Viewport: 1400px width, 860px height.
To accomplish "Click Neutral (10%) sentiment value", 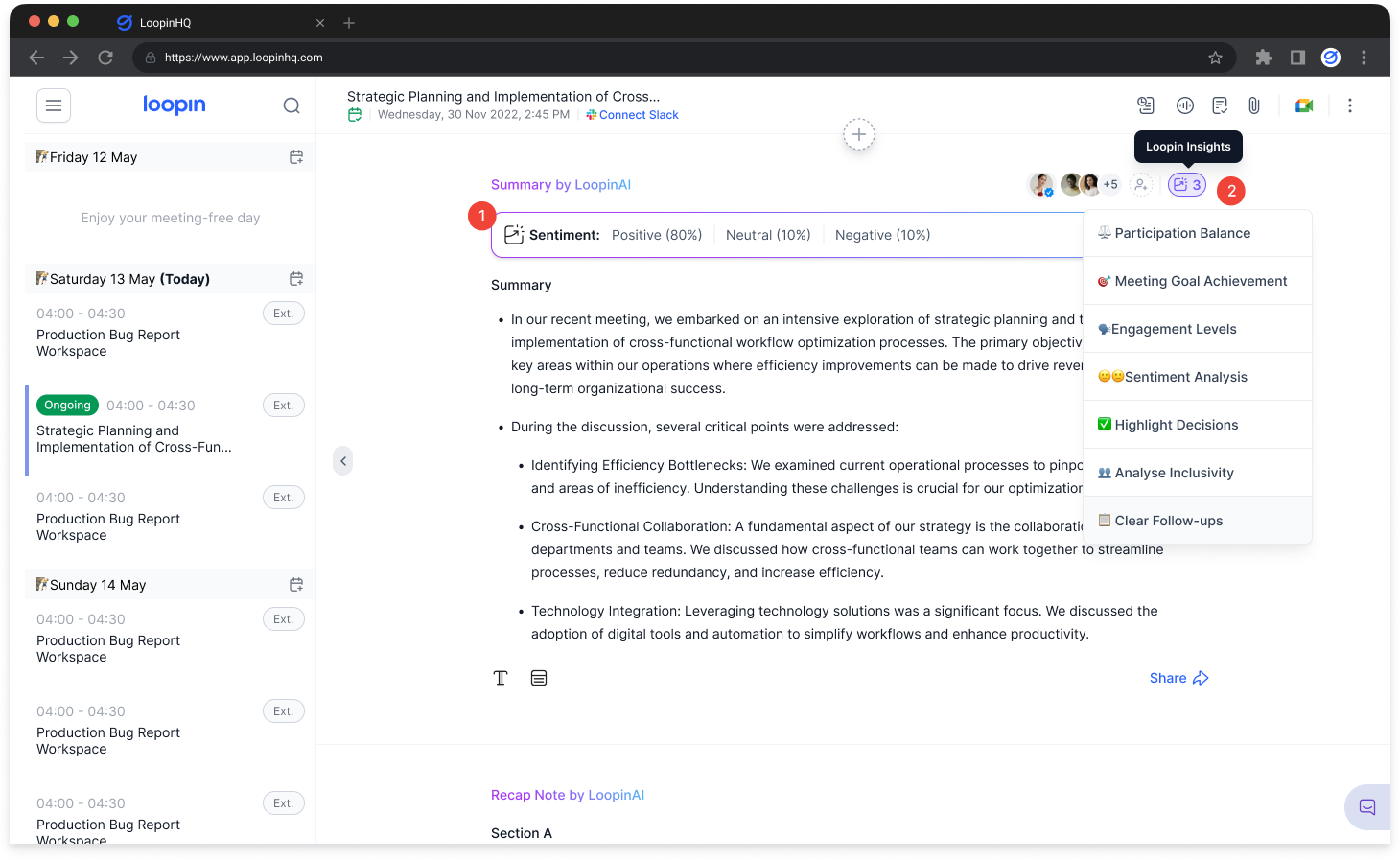I will click(768, 235).
